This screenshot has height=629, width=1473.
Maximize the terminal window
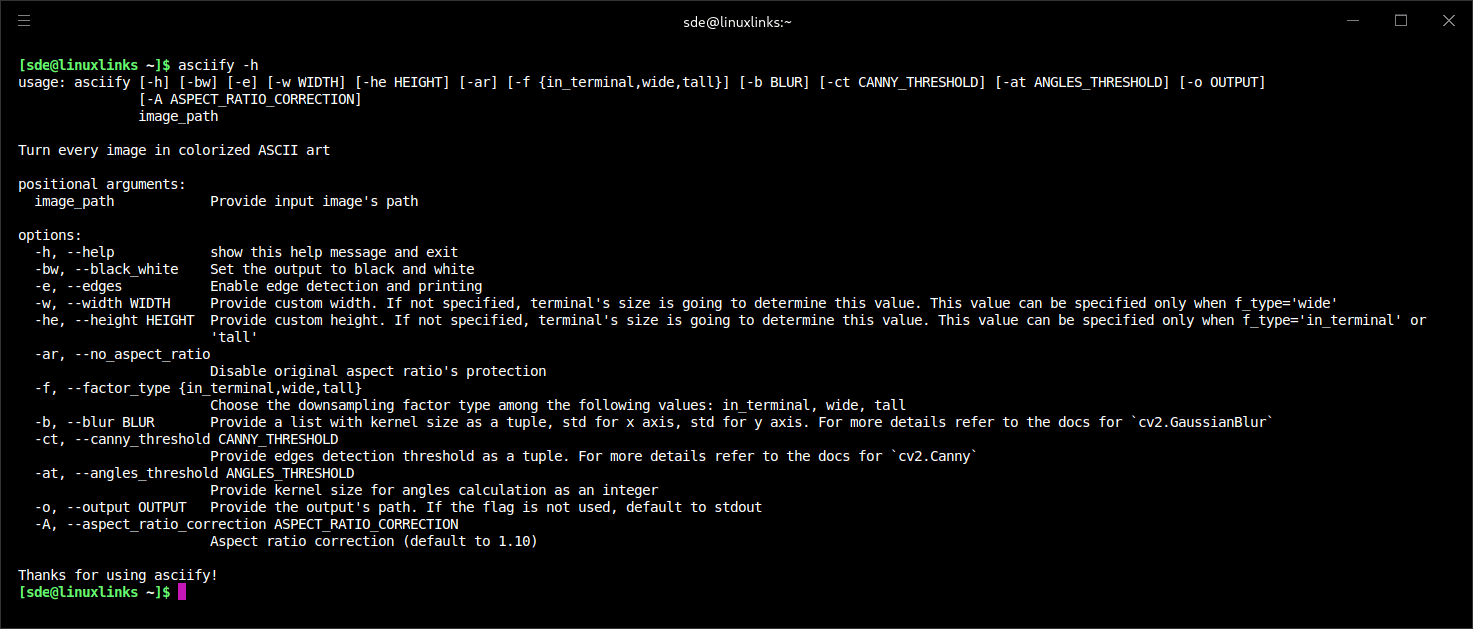pos(1401,20)
